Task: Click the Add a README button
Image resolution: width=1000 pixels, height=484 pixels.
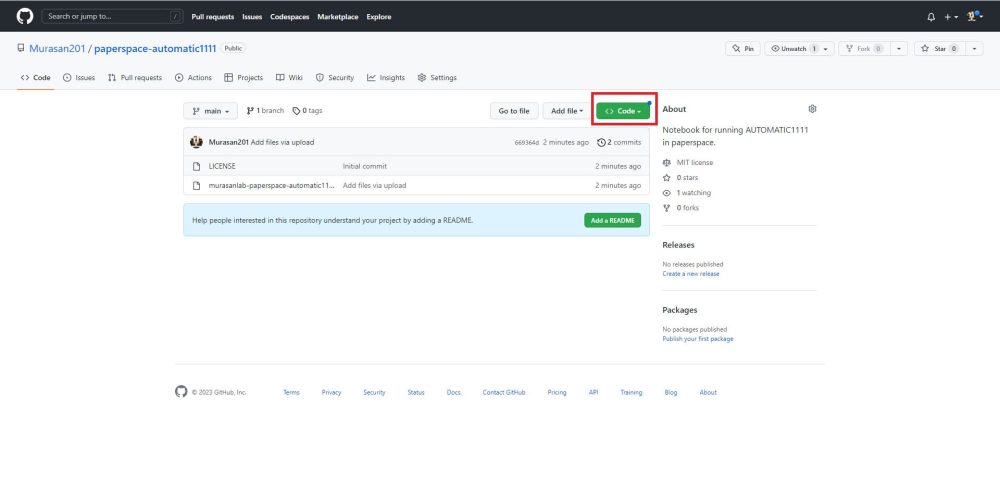Action: [612, 220]
